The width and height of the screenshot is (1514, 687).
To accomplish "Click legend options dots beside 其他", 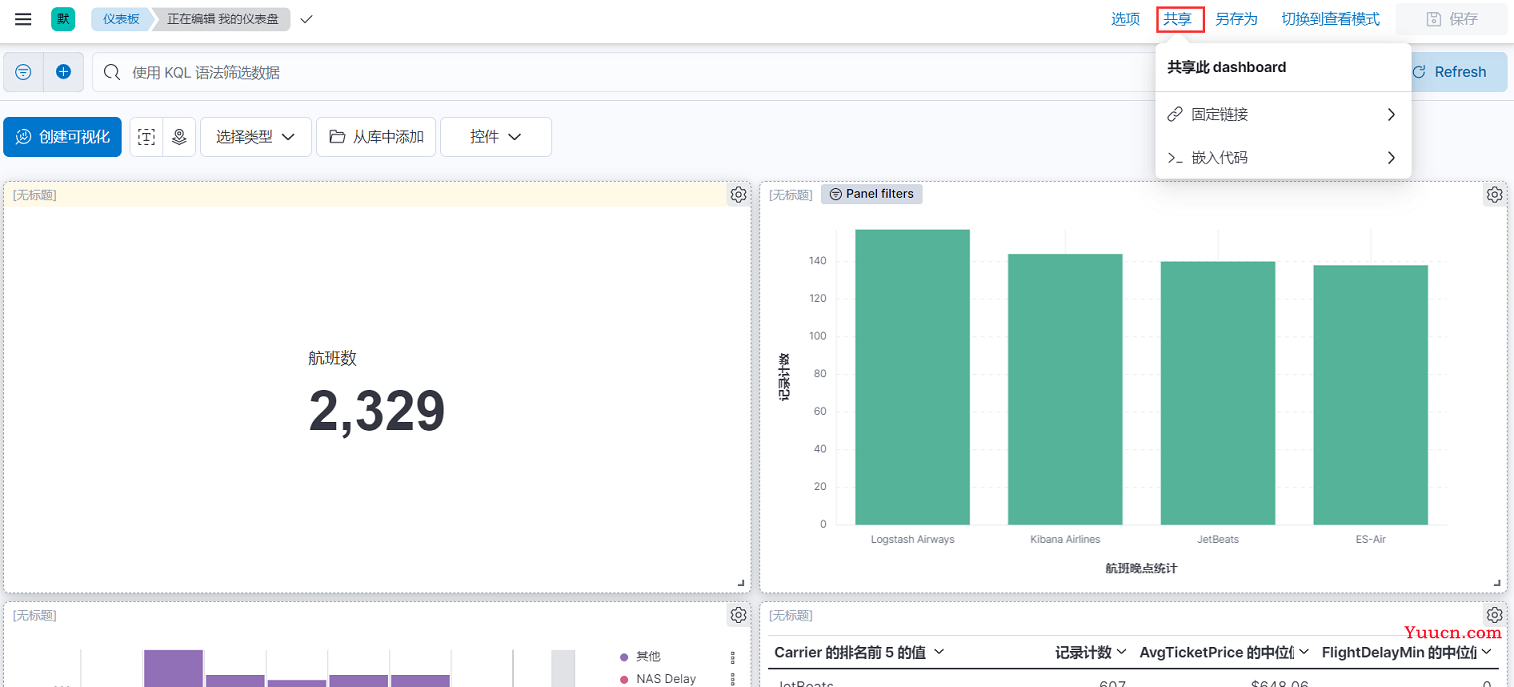I will [733, 657].
